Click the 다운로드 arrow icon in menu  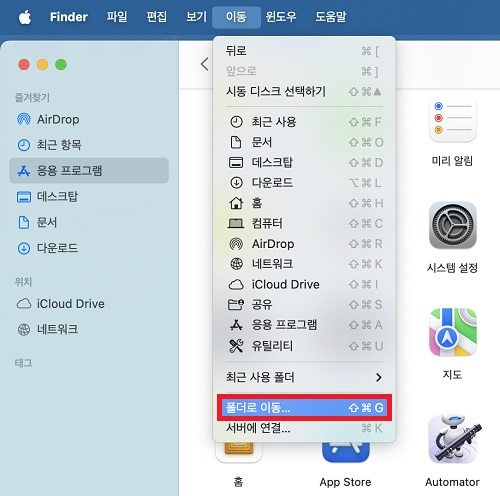236,183
